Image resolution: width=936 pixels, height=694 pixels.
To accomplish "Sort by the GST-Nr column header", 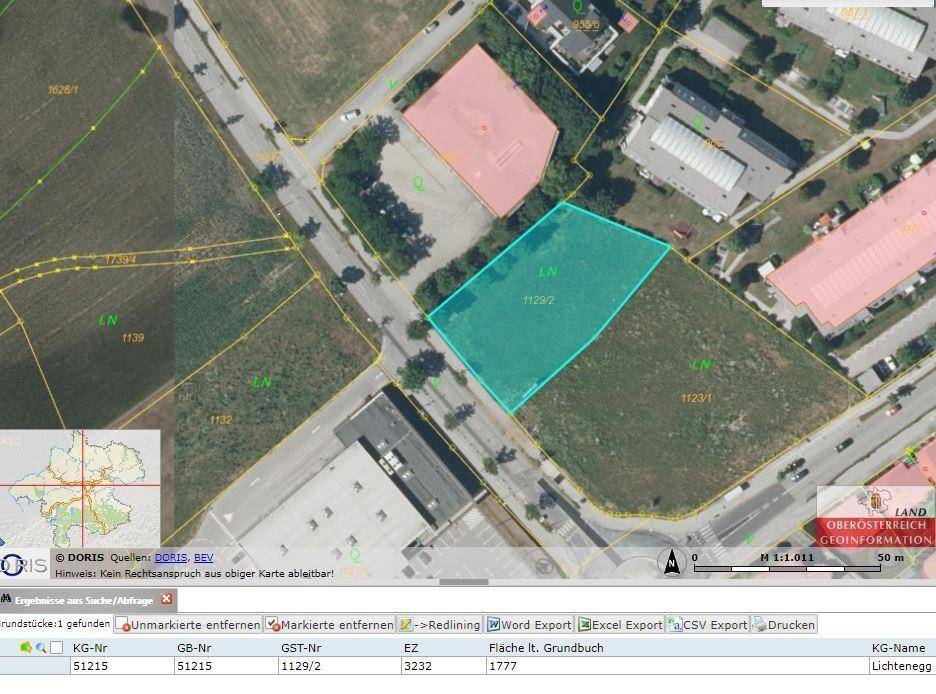I will pos(301,648).
